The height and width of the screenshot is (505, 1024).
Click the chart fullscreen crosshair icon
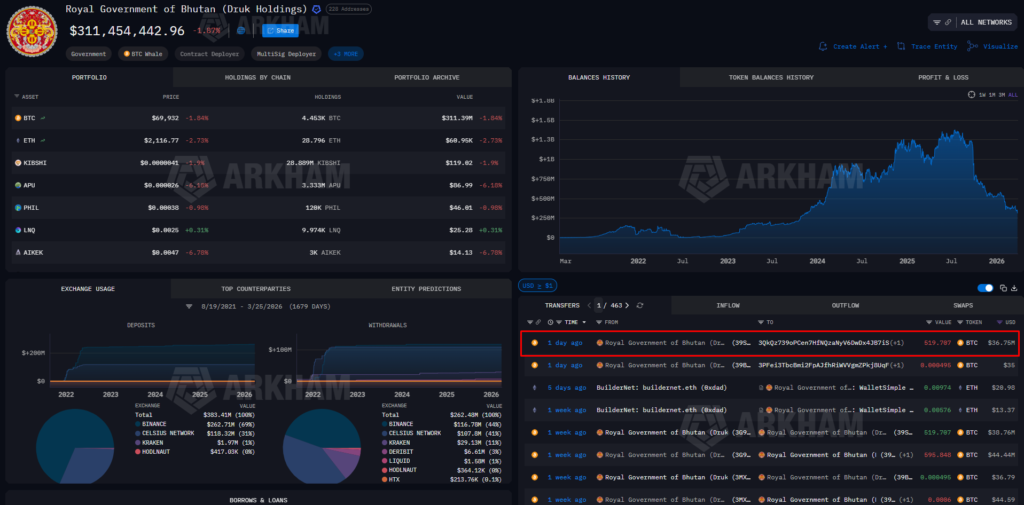971,95
